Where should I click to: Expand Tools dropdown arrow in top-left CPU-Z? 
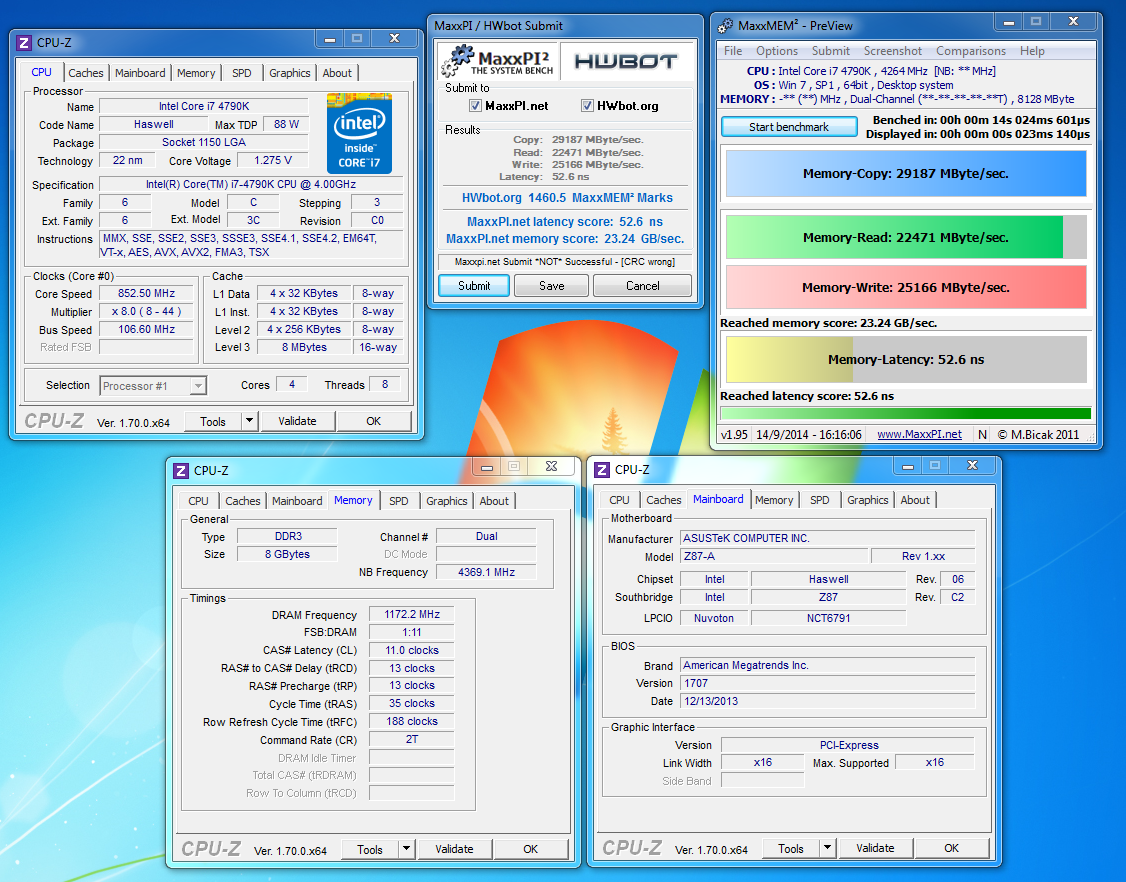pyautogui.click(x=249, y=421)
